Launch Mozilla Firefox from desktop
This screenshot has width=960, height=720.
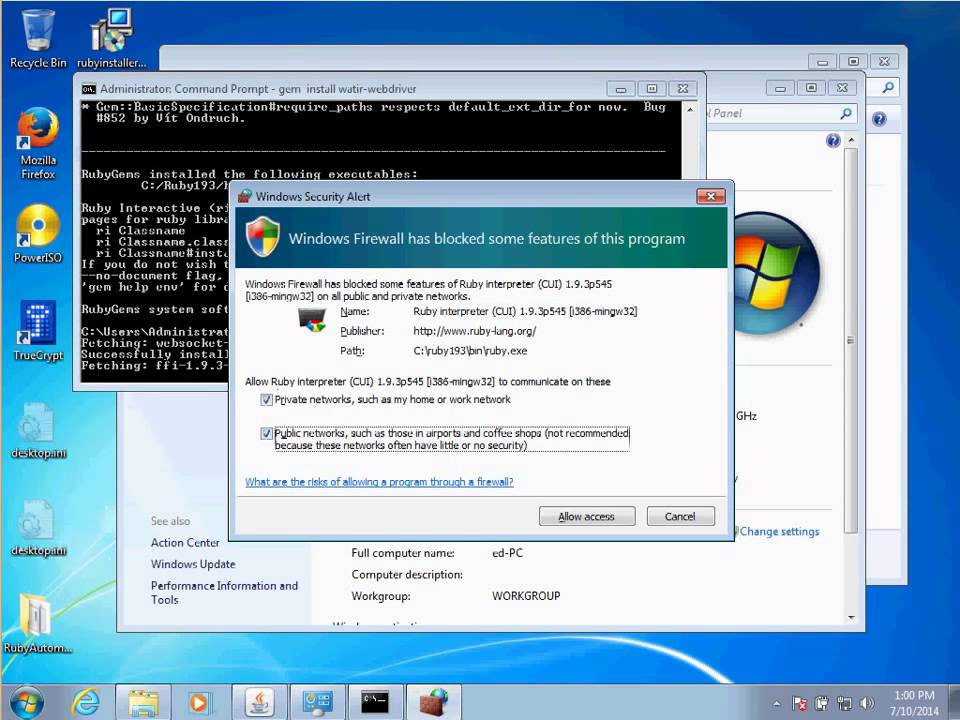[x=38, y=144]
